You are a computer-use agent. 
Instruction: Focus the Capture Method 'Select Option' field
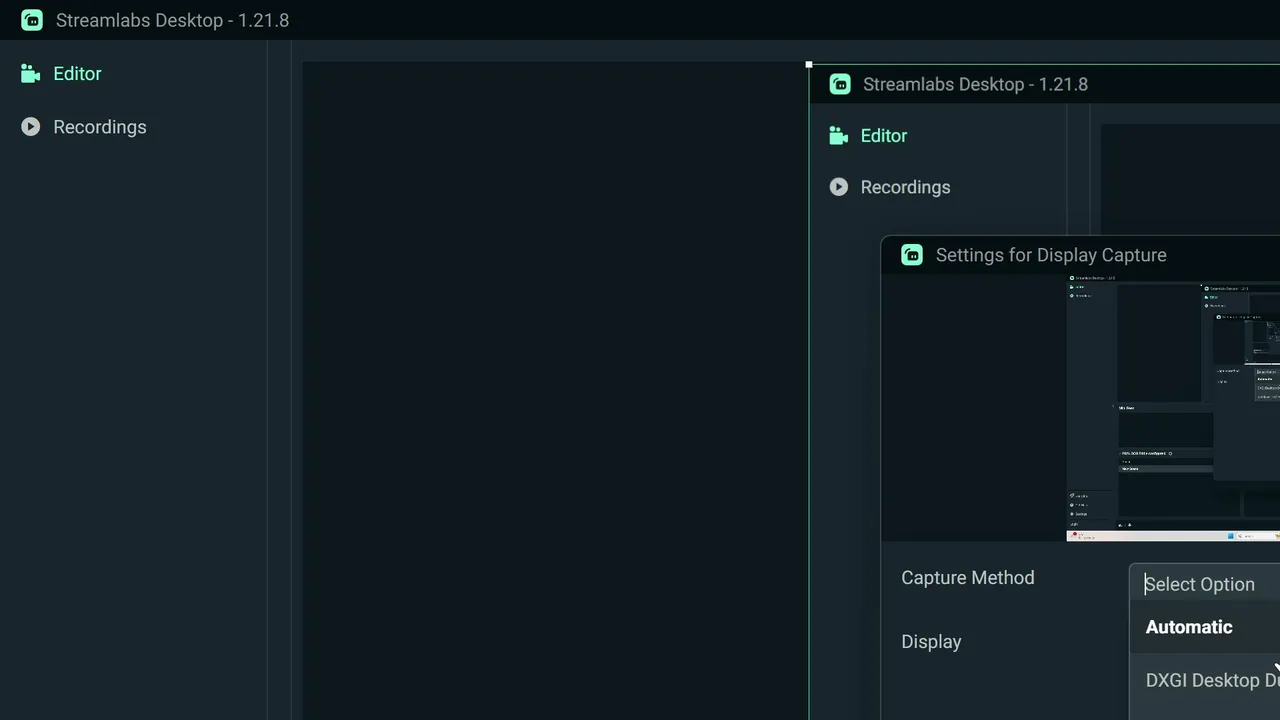[1205, 584]
